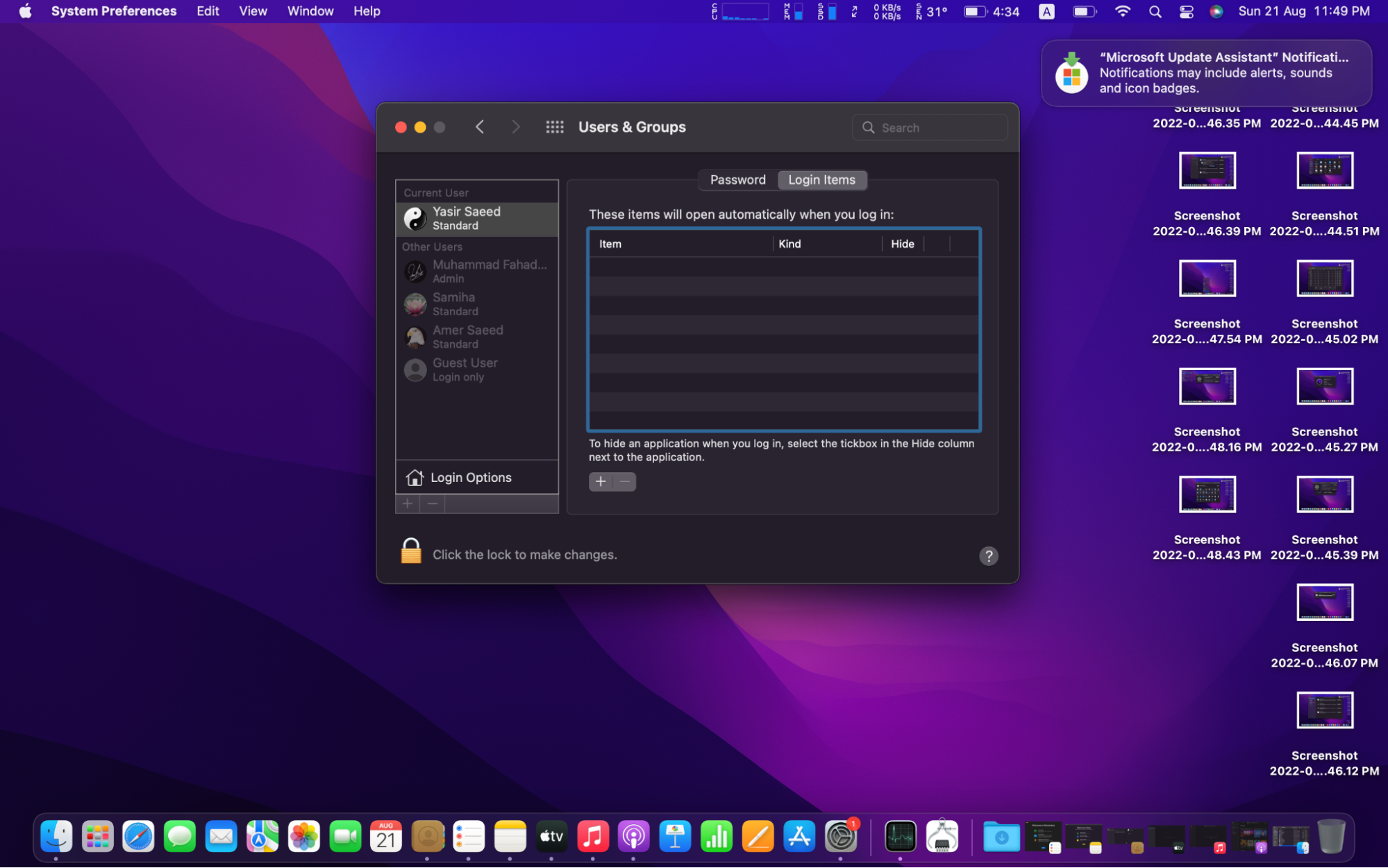
Task: Open the Screenshot 2022-0...46.12 PM thumbnail
Action: (1324, 710)
